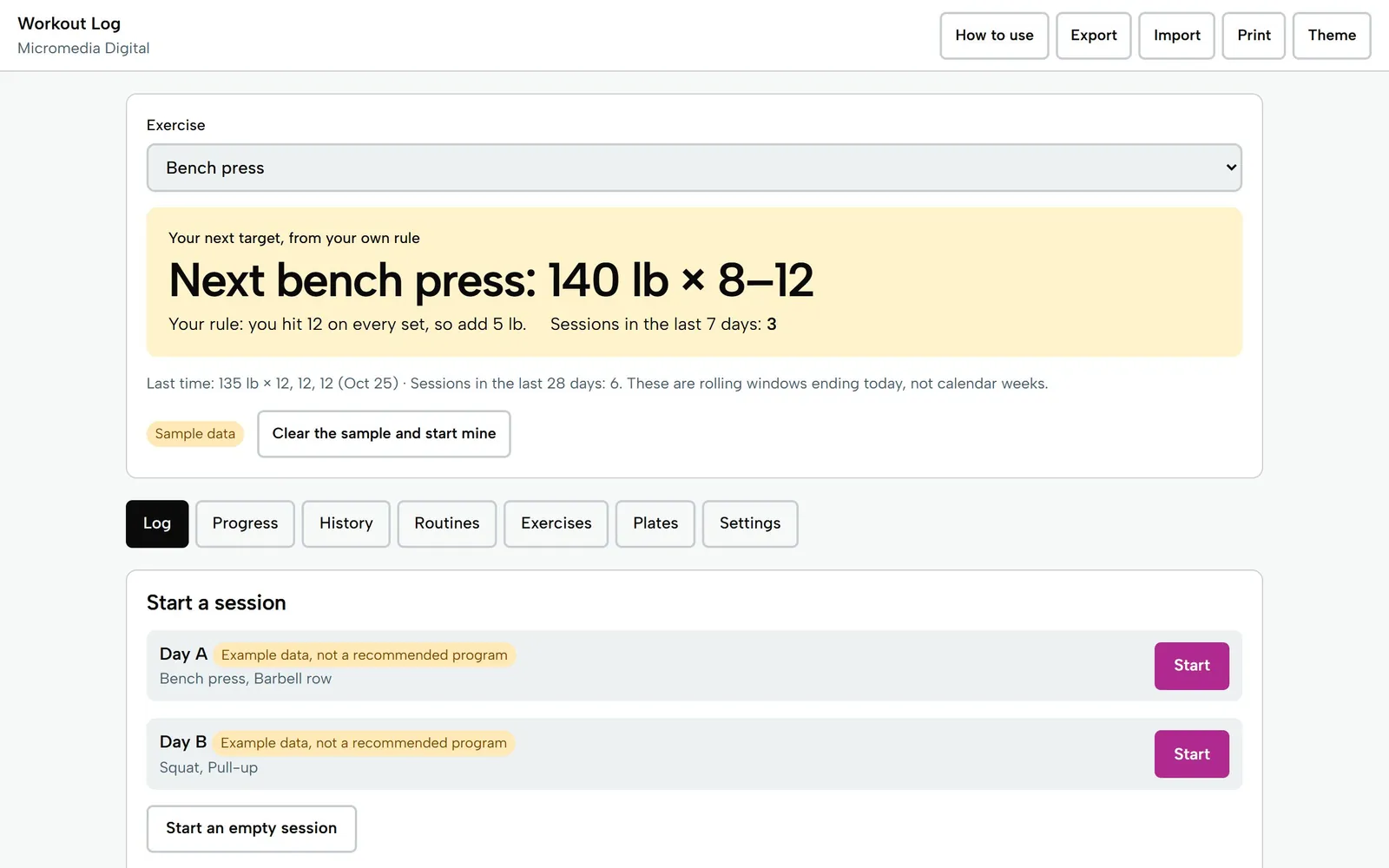This screenshot has height=868, width=1389.
Task: Go to the Routines tab
Action: (x=446, y=523)
